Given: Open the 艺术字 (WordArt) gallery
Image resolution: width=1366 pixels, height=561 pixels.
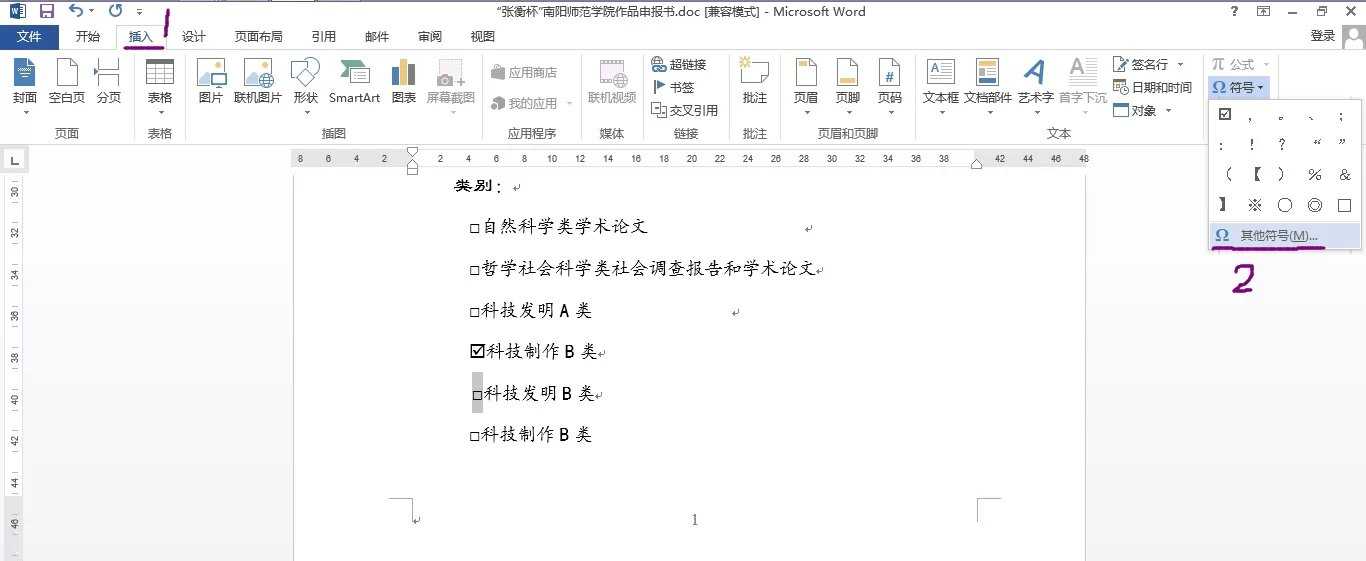Looking at the screenshot, I should point(1035,86).
